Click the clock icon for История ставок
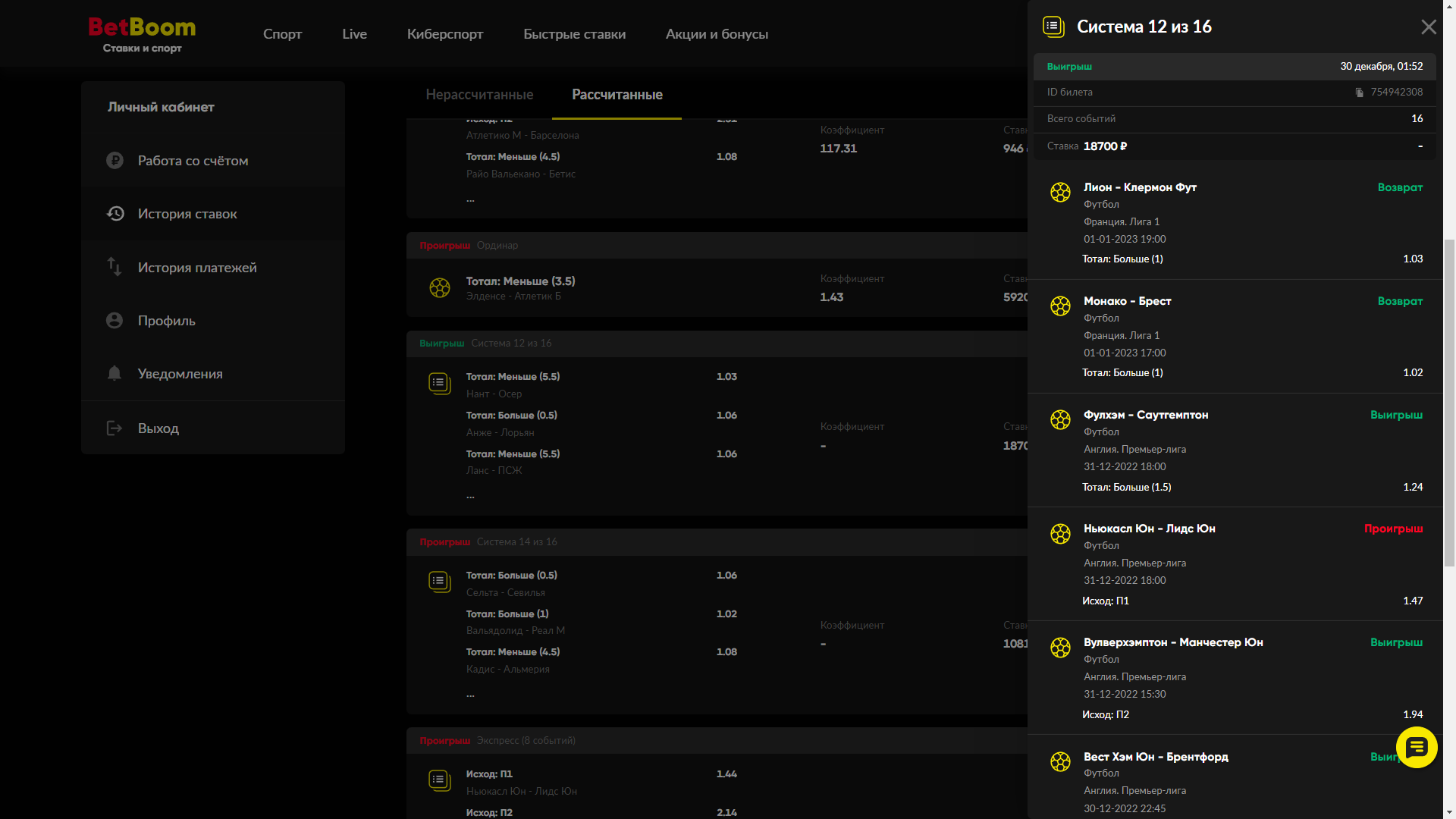The height and width of the screenshot is (819, 1456). (115, 214)
